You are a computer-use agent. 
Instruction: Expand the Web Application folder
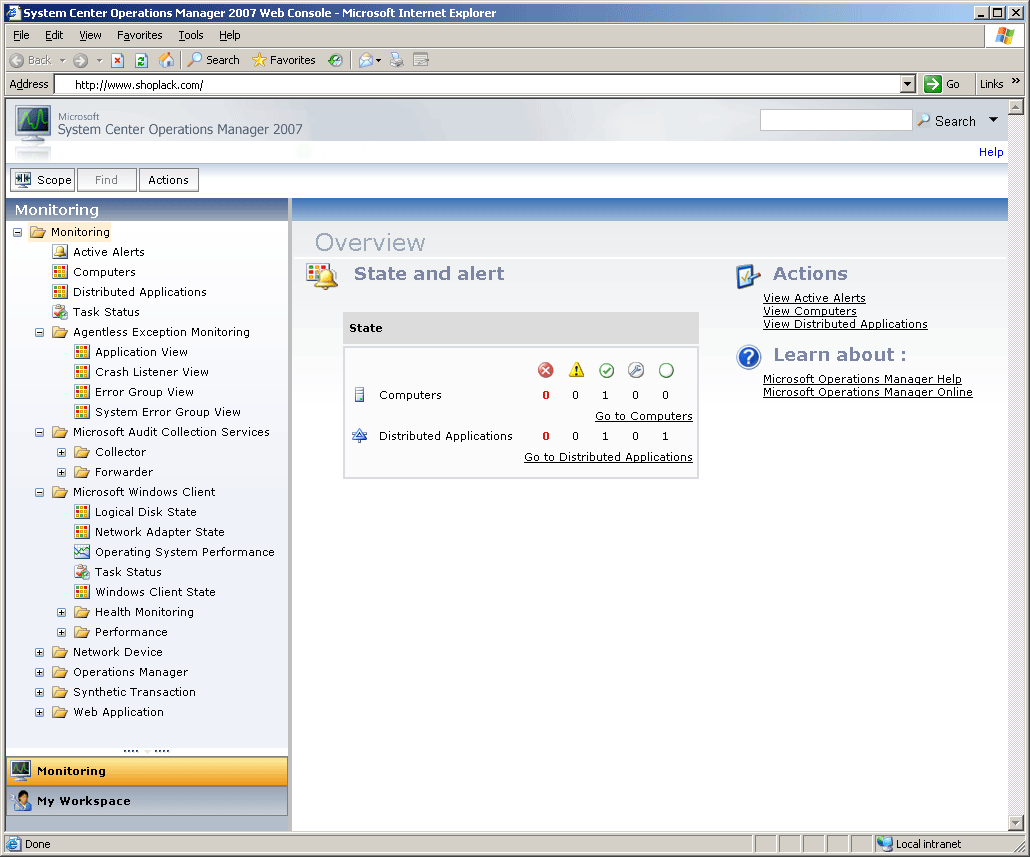39,713
